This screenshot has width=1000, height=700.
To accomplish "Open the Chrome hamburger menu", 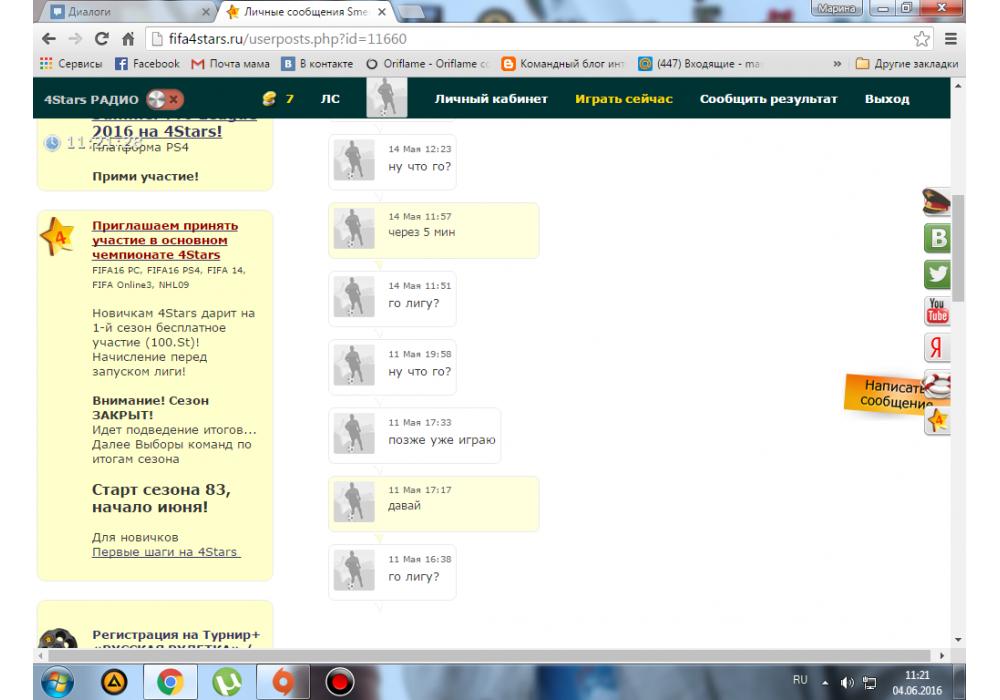I will (x=950, y=39).
